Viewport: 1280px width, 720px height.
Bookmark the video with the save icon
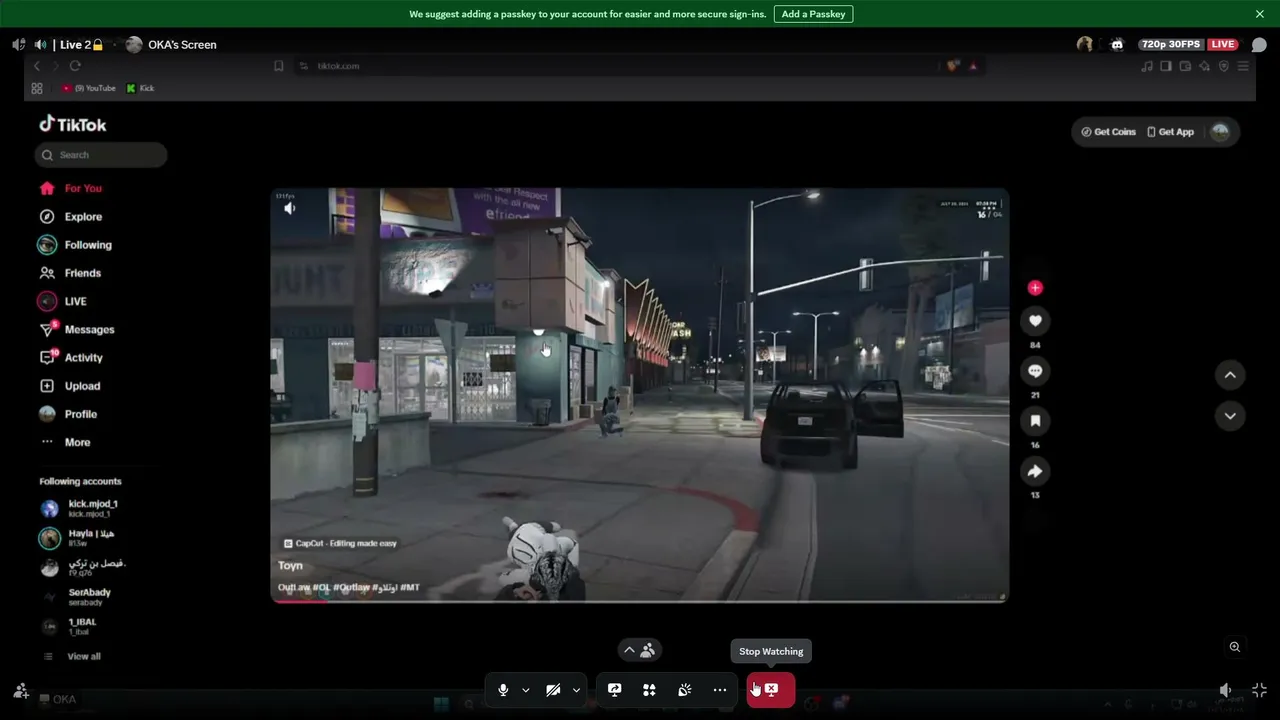[1035, 421]
